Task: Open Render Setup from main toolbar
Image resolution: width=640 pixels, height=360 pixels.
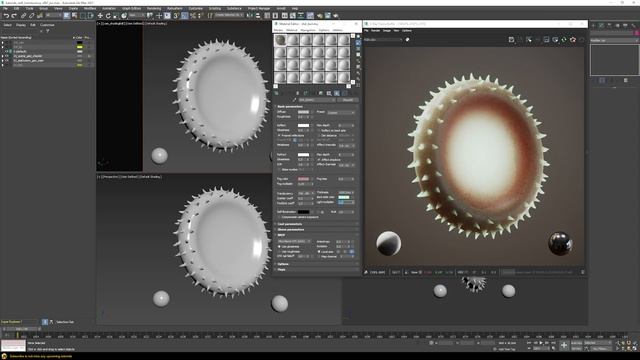Action: (319, 16)
